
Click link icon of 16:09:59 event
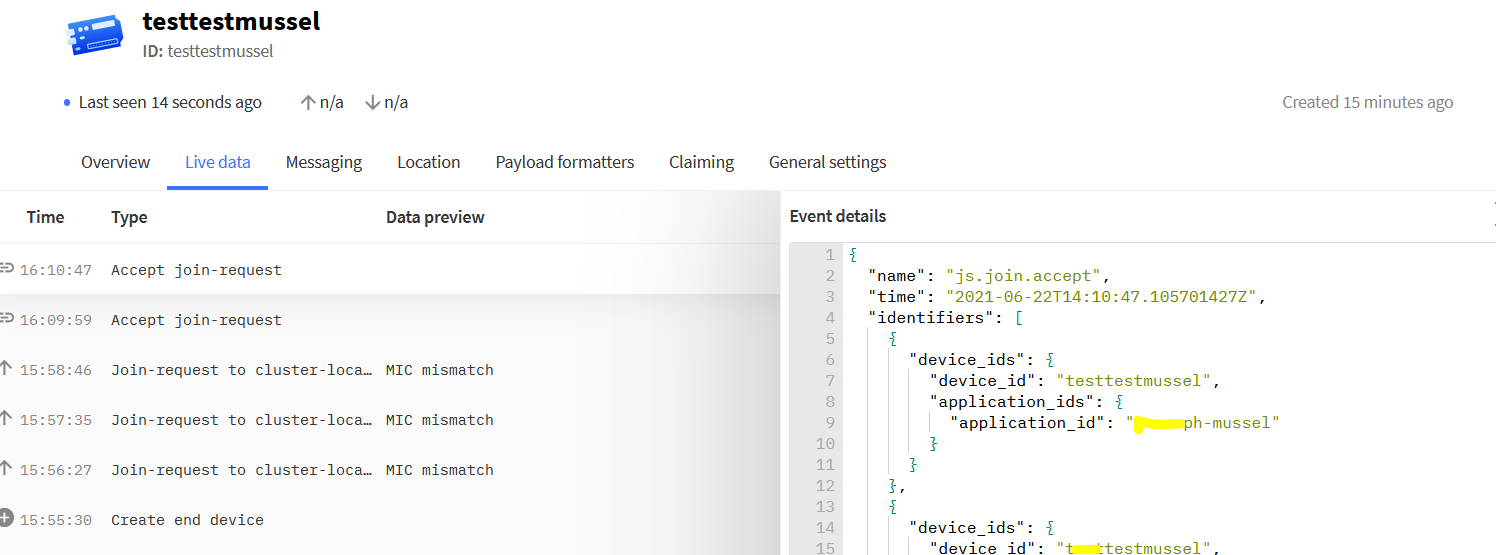pyautogui.click(x=6, y=318)
